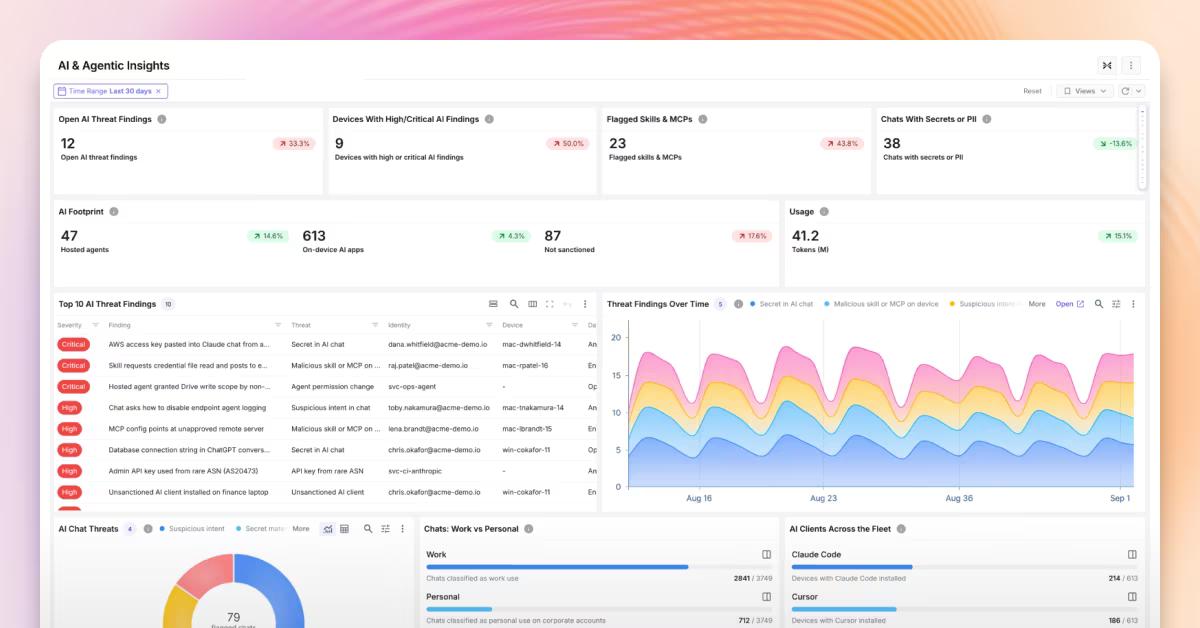Open filter settings of AI Chat Threats

[x=386, y=529]
